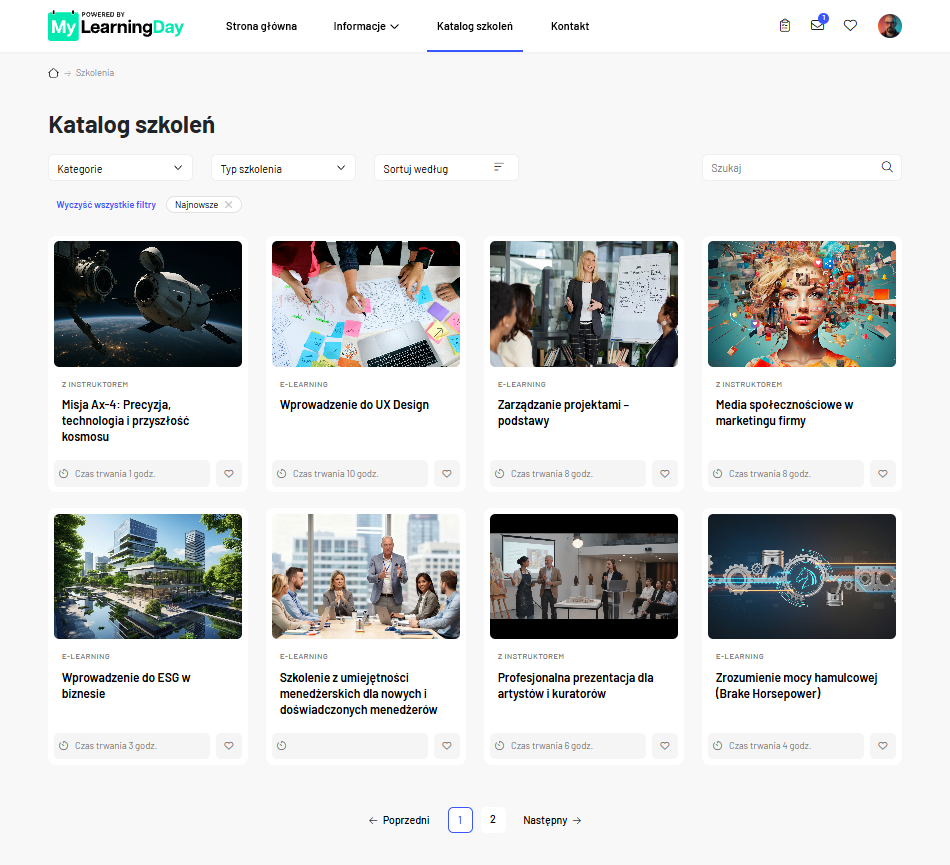Viewport: 950px width, 865px height.
Task: Click 'Czas trwania 3 godz.' duration text
Action: click(116, 746)
